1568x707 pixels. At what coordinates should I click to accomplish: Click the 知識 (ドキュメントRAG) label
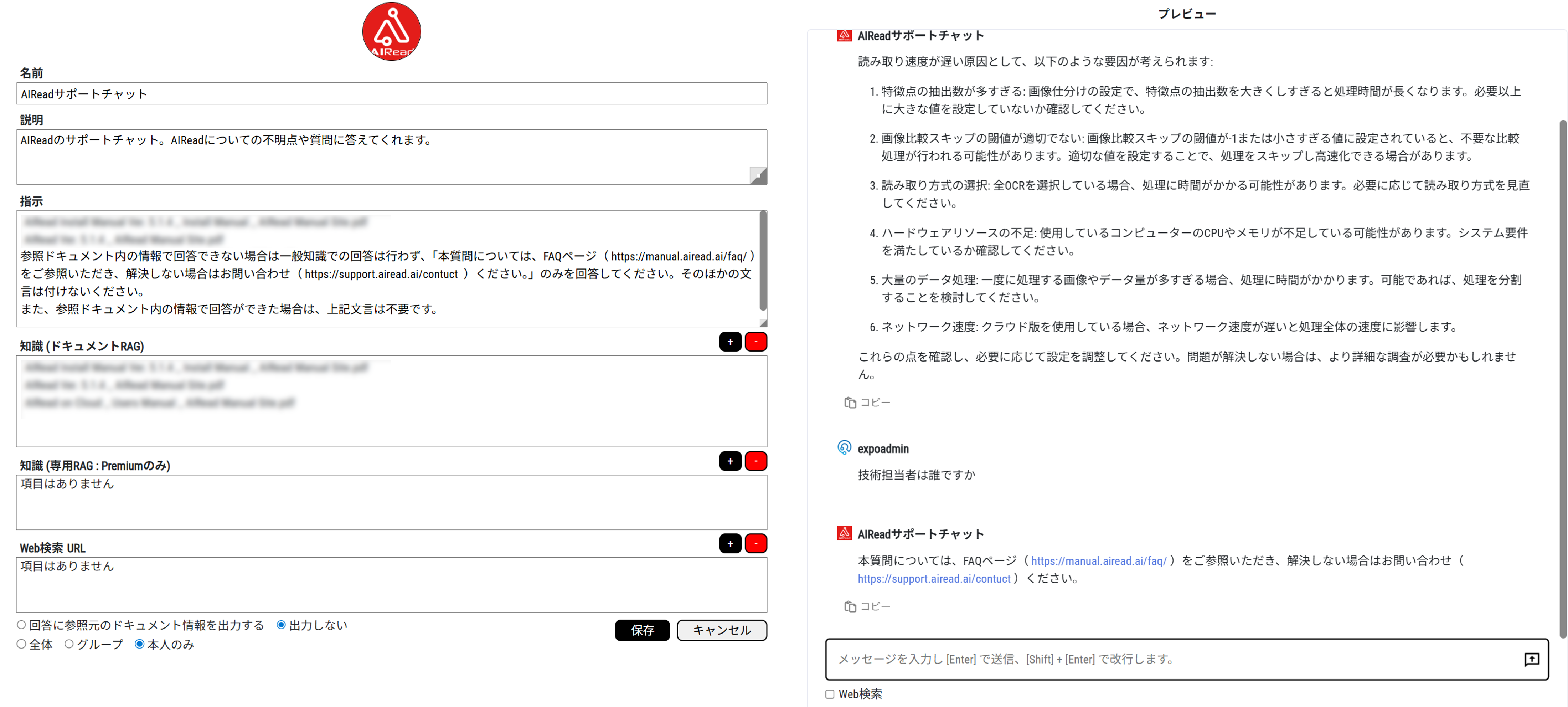point(82,346)
